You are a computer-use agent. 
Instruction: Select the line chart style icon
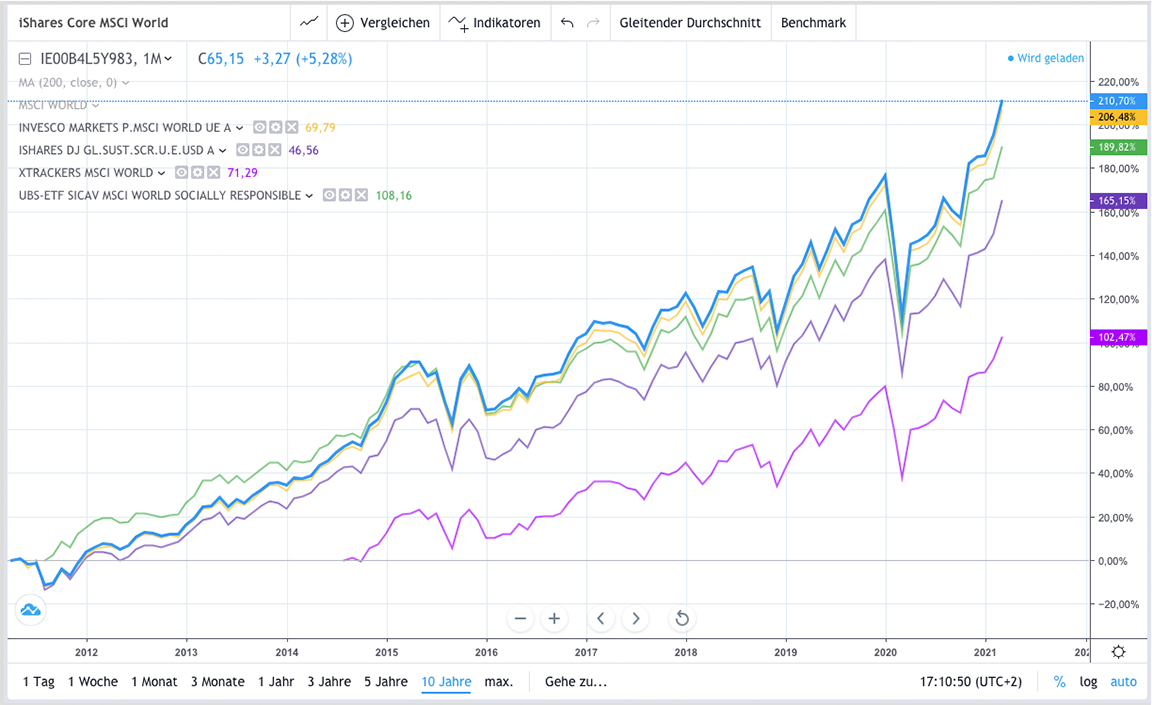[x=308, y=21]
